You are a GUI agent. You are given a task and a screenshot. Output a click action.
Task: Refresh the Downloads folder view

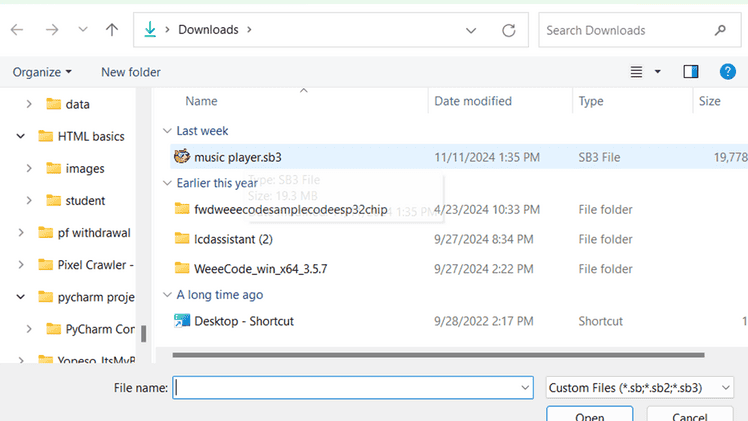(509, 30)
